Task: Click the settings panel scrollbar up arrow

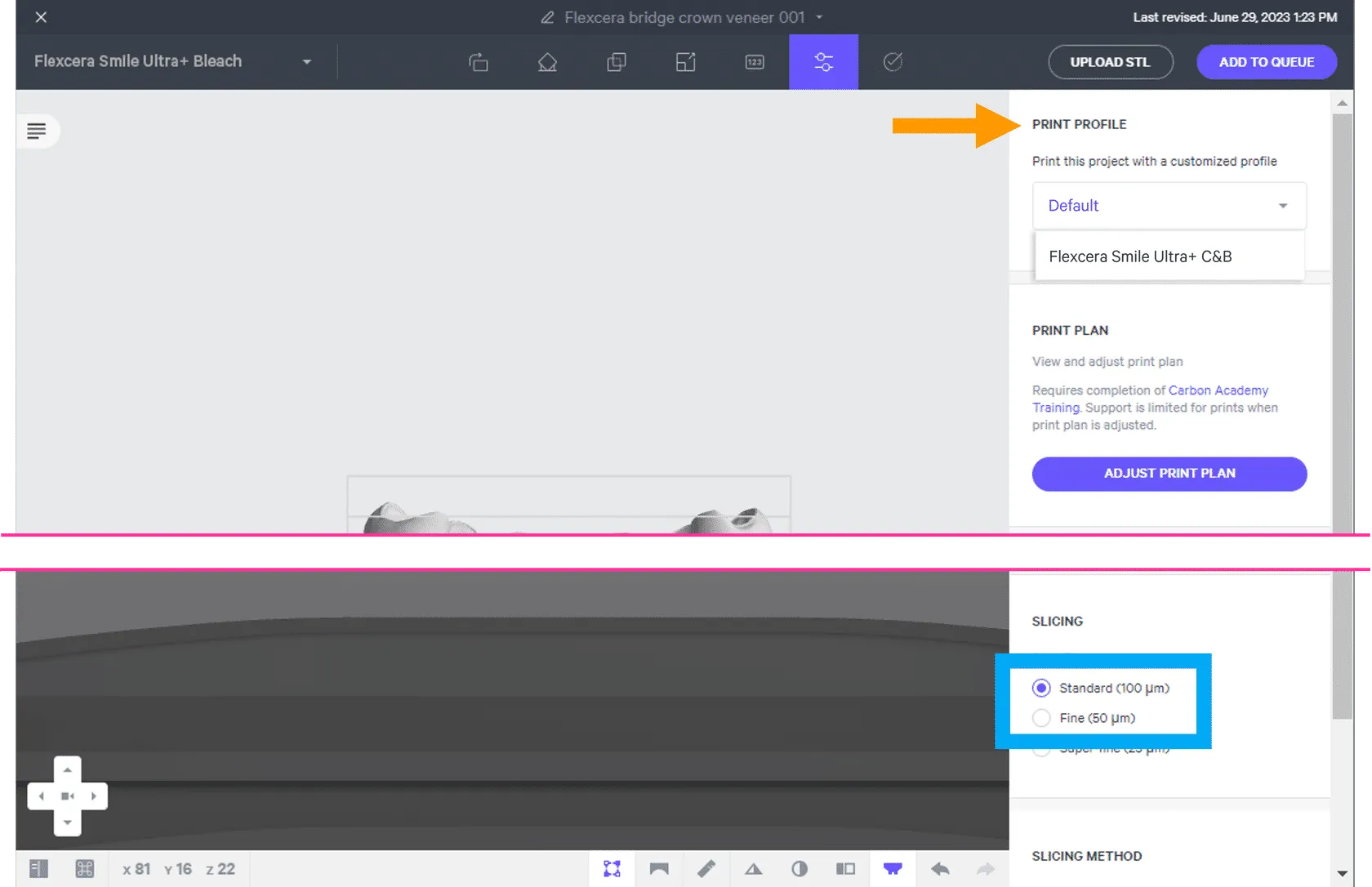Action: pos(1342,104)
